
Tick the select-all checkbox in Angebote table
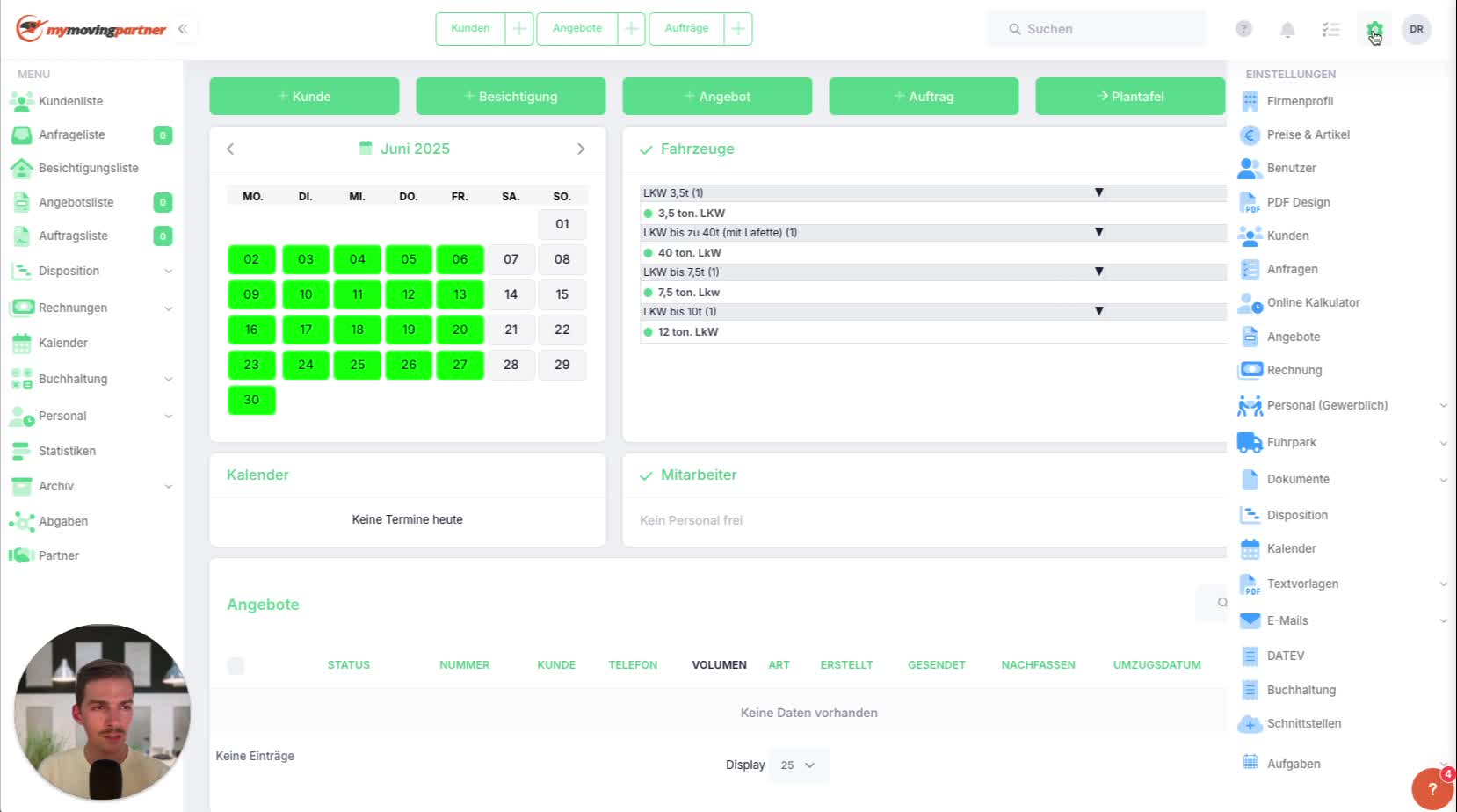(236, 666)
